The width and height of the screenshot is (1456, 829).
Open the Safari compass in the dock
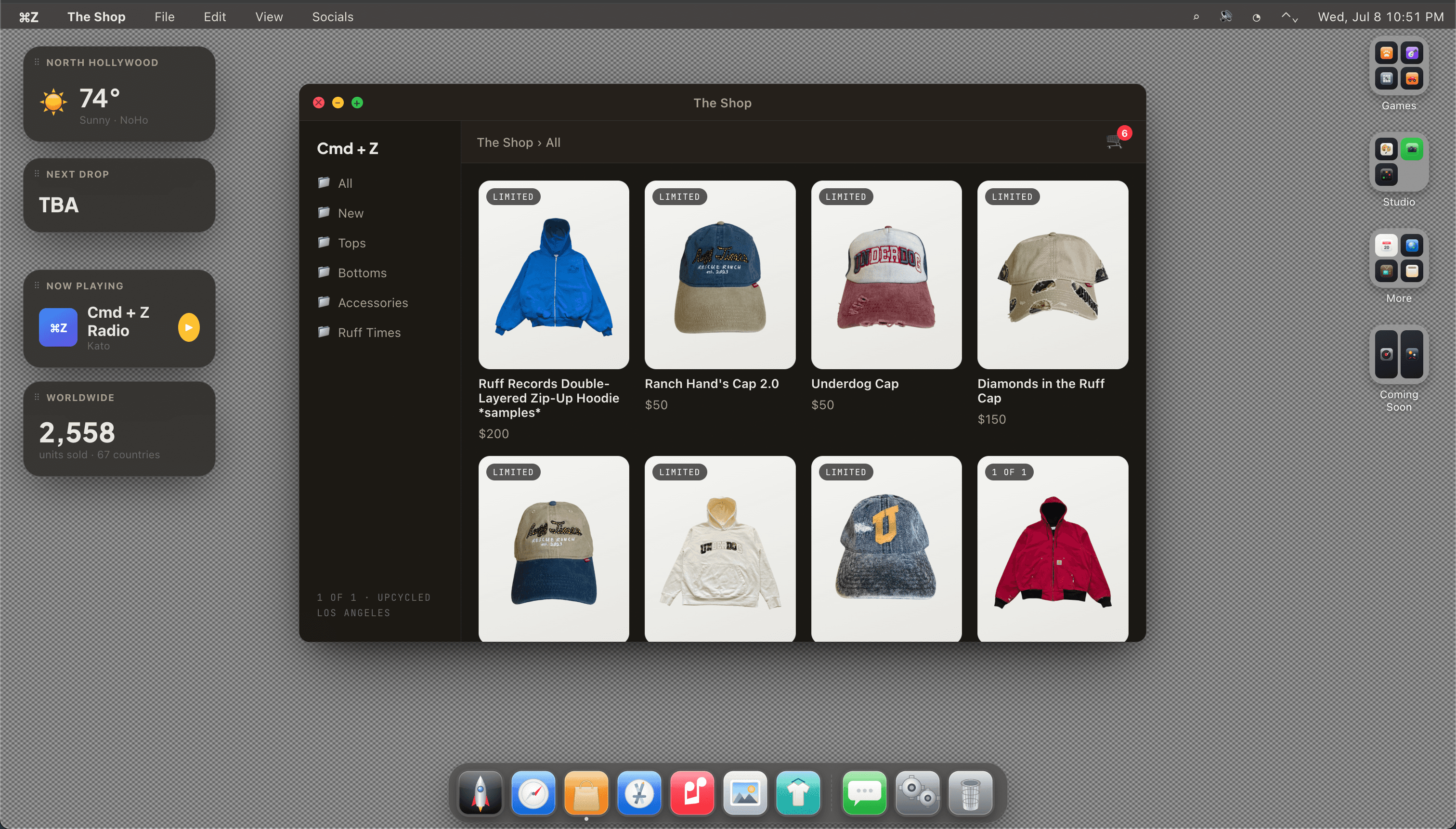click(x=533, y=793)
